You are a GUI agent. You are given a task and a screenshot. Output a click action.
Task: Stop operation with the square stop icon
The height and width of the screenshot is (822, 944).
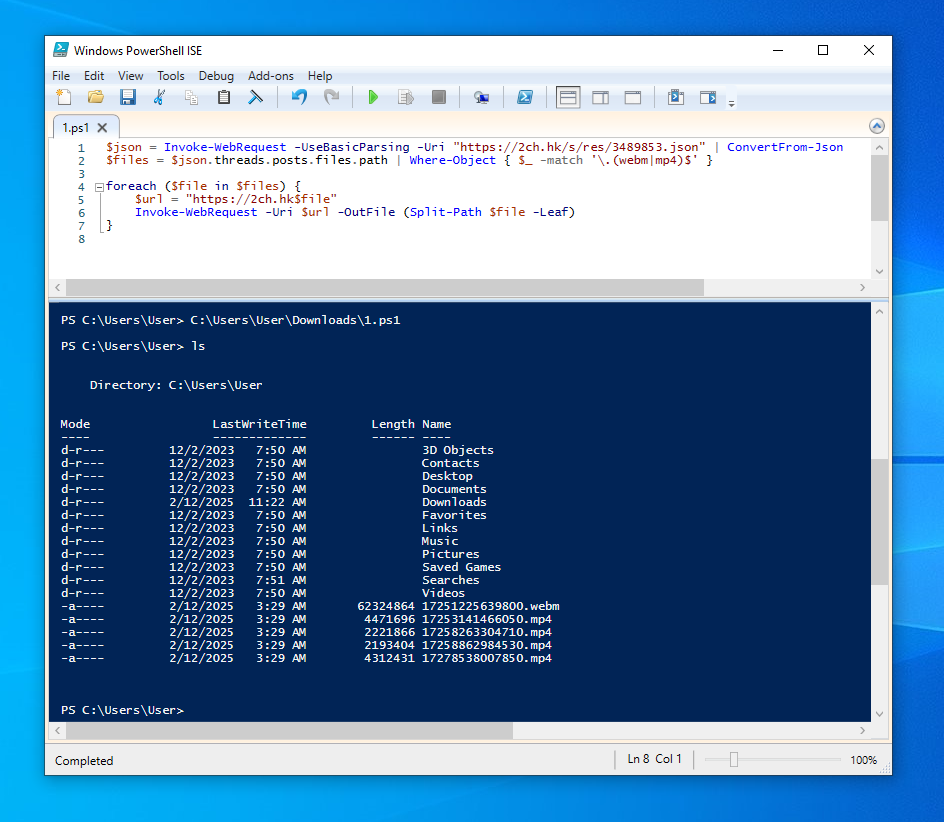[439, 97]
